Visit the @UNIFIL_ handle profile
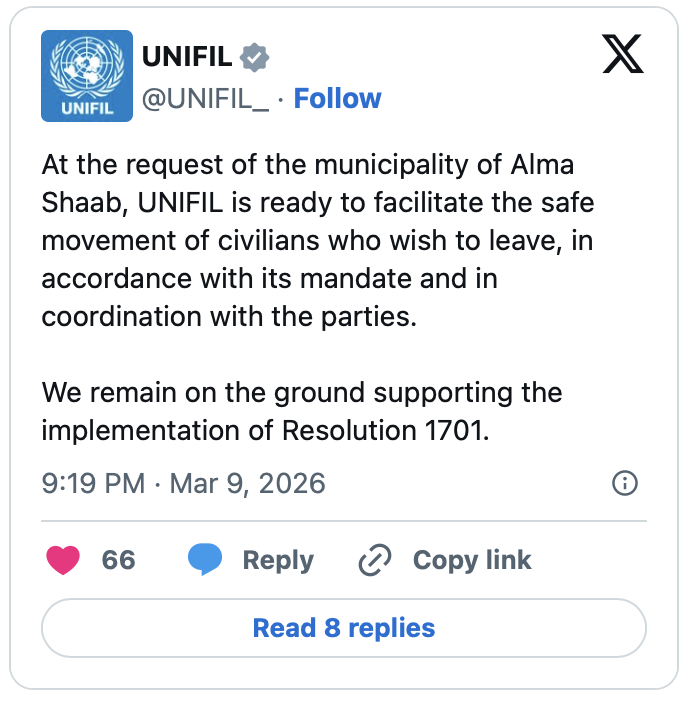 pyautogui.click(x=205, y=98)
